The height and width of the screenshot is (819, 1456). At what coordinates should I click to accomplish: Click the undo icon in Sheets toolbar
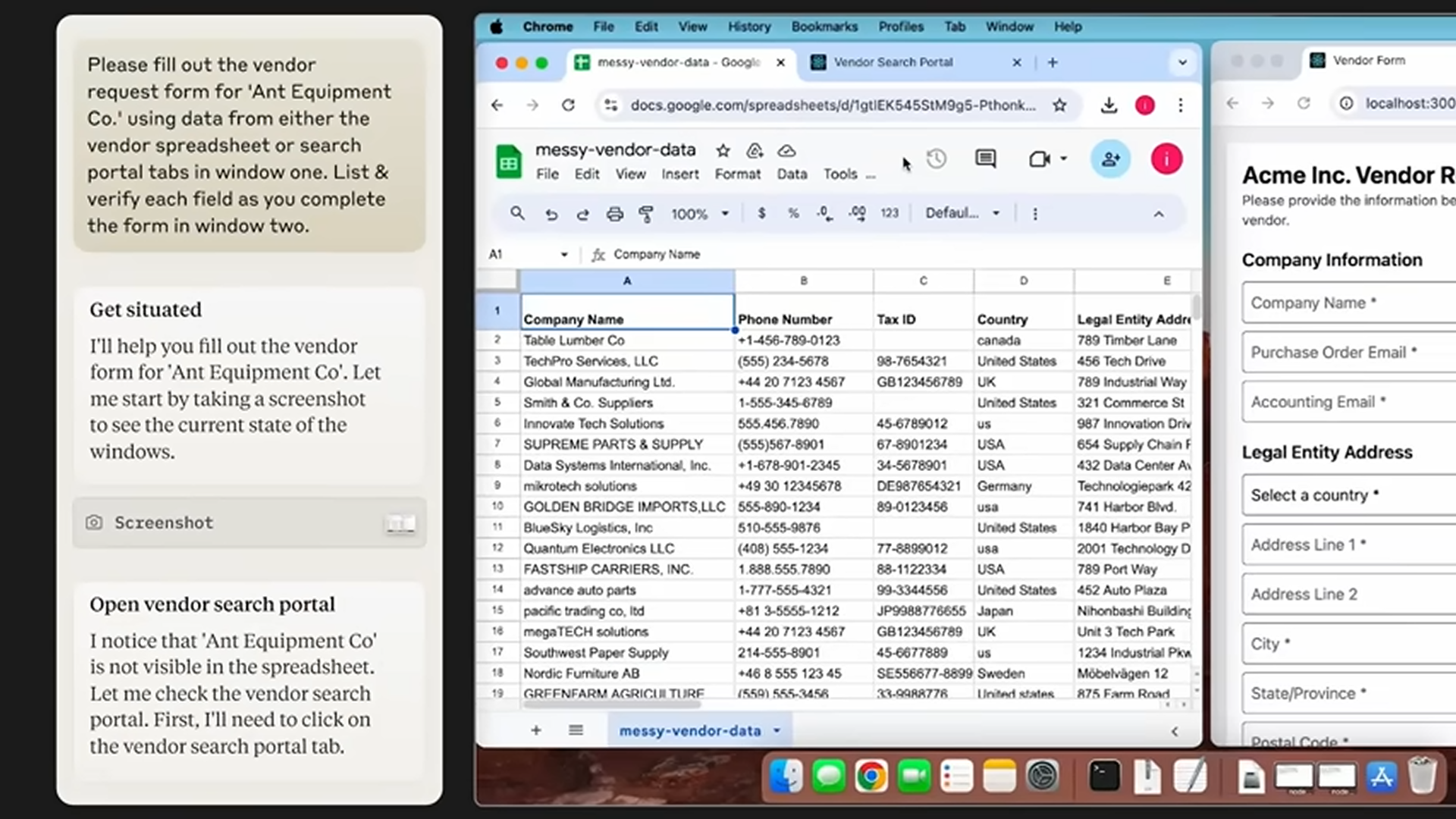(550, 213)
